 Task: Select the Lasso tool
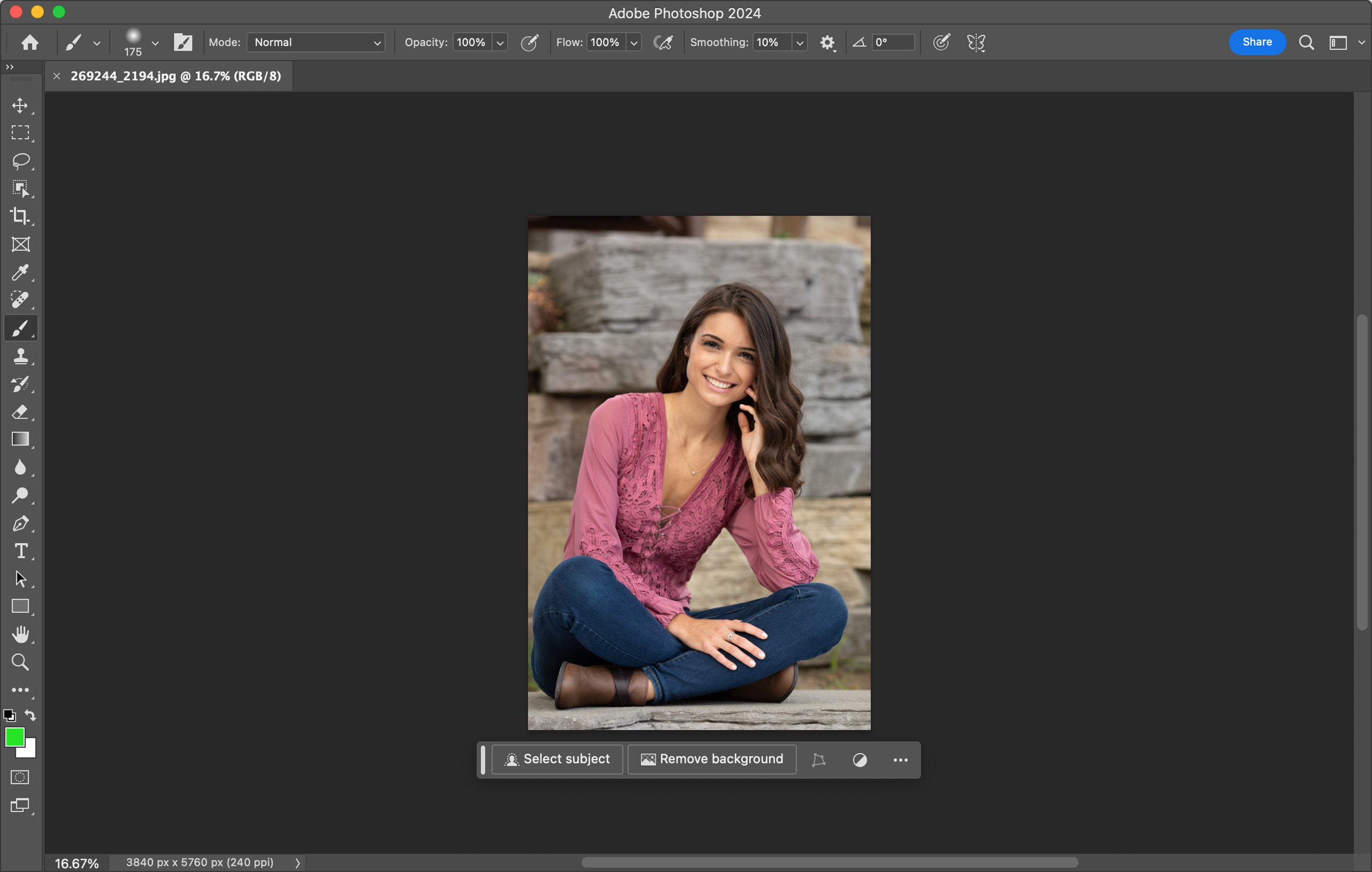(x=21, y=160)
